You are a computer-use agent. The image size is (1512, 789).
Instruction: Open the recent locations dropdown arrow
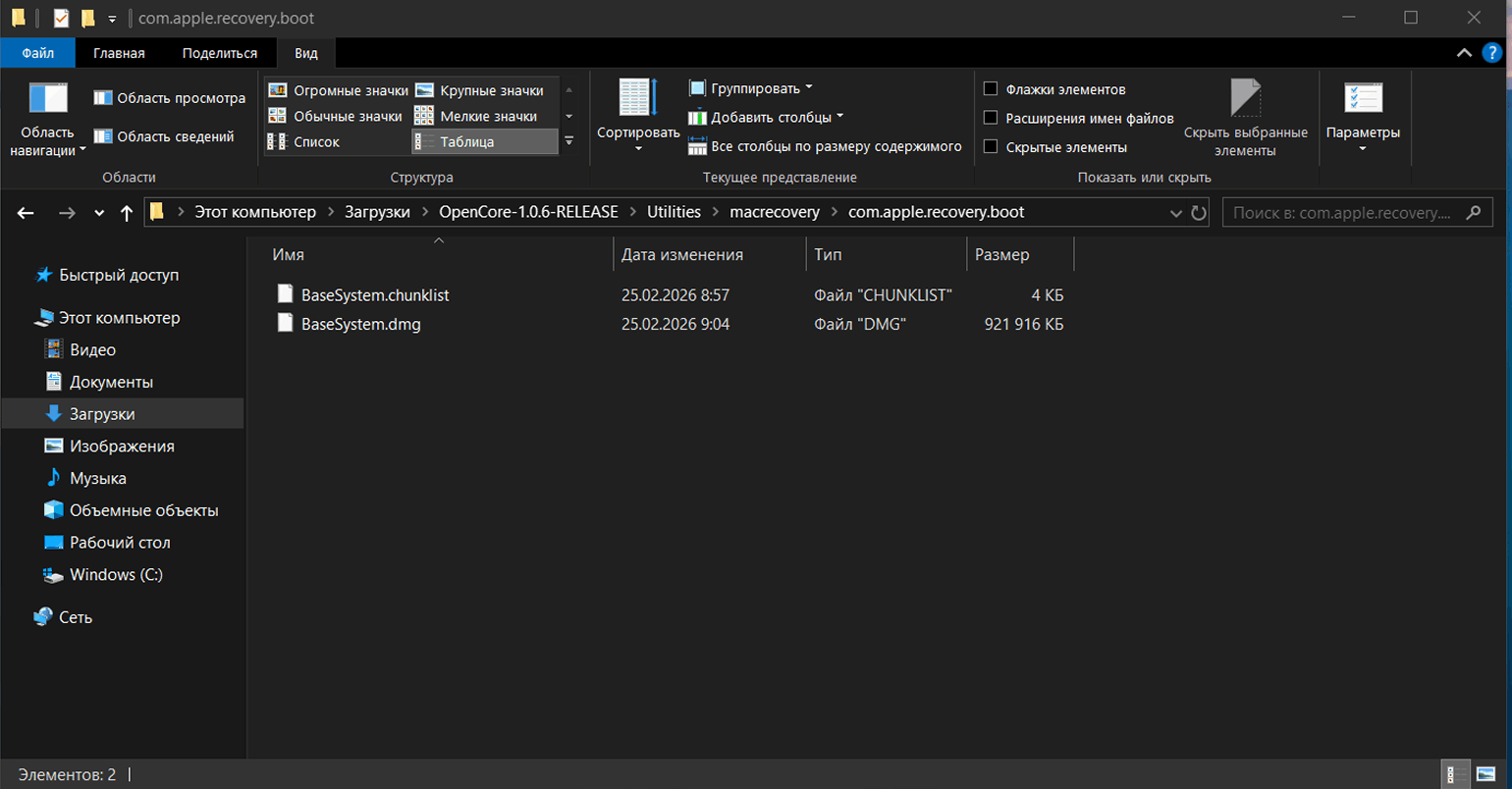(x=99, y=213)
